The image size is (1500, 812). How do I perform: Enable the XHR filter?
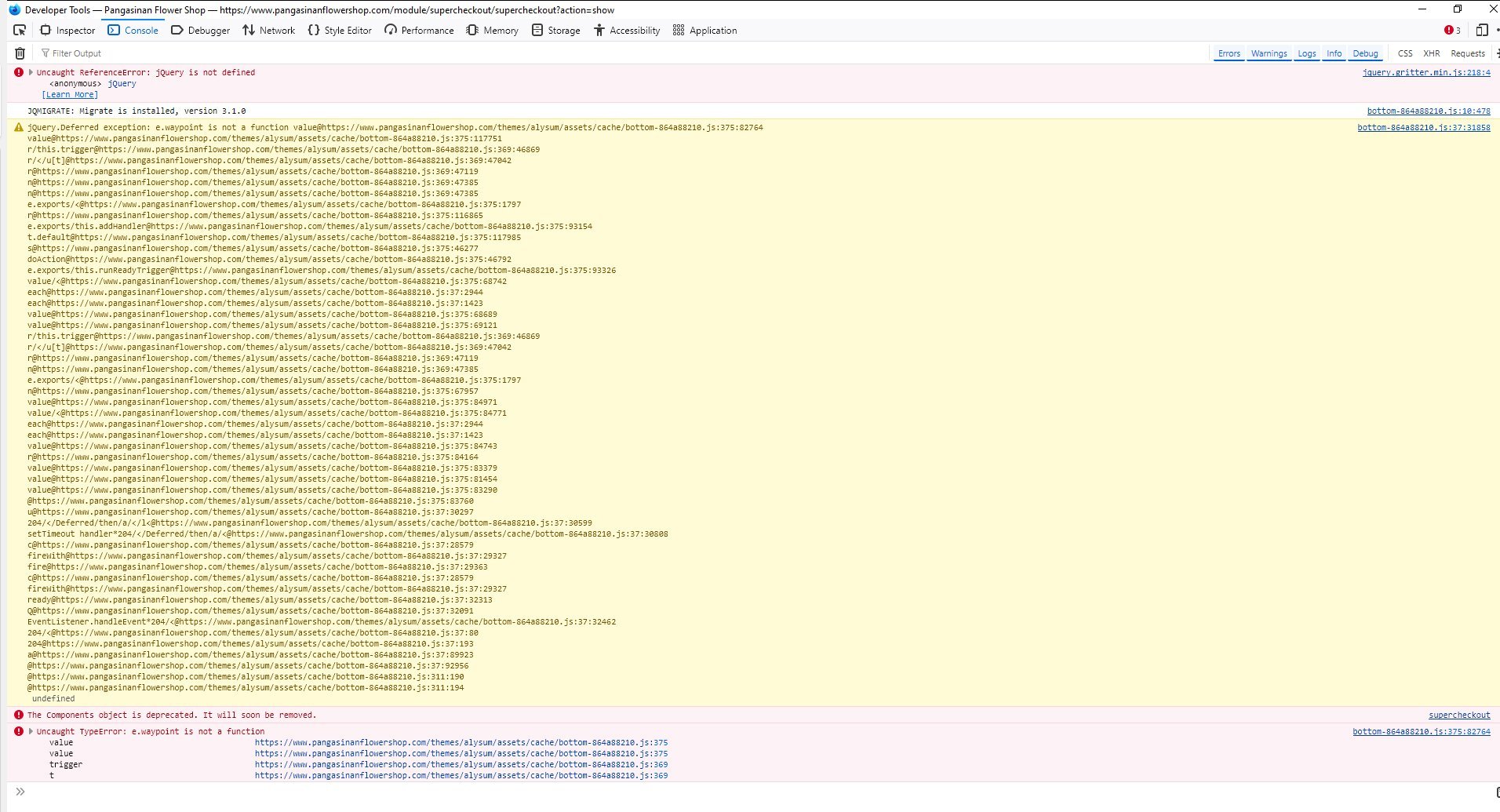(1432, 53)
